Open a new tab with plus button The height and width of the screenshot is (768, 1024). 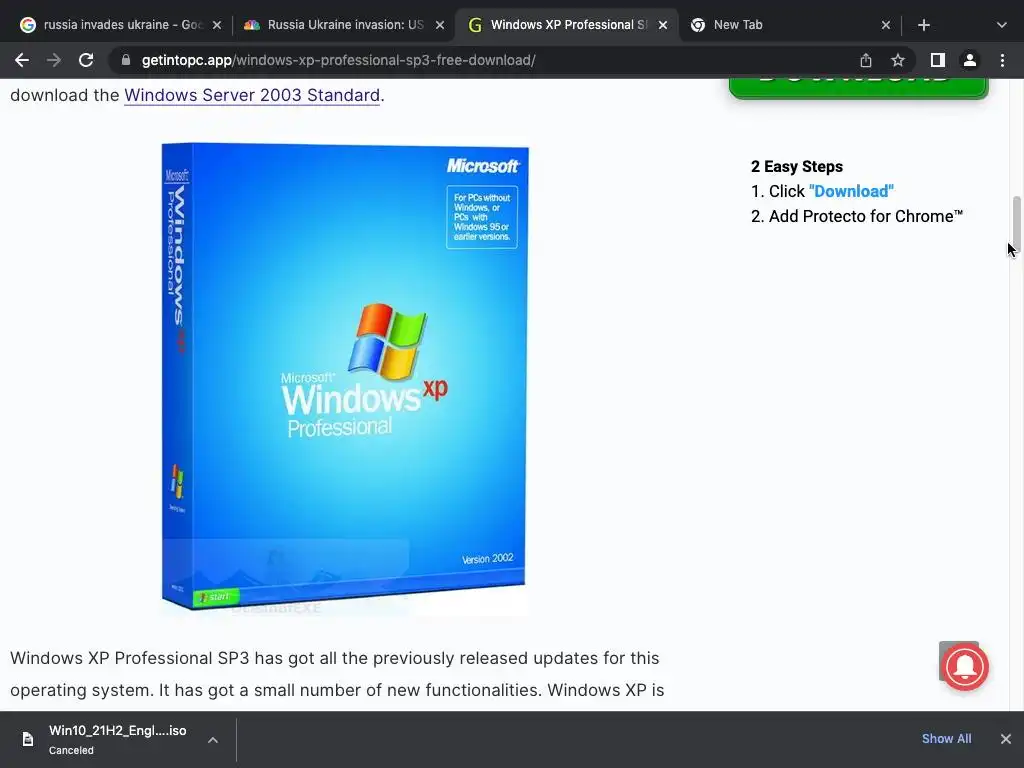pos(923,25)
